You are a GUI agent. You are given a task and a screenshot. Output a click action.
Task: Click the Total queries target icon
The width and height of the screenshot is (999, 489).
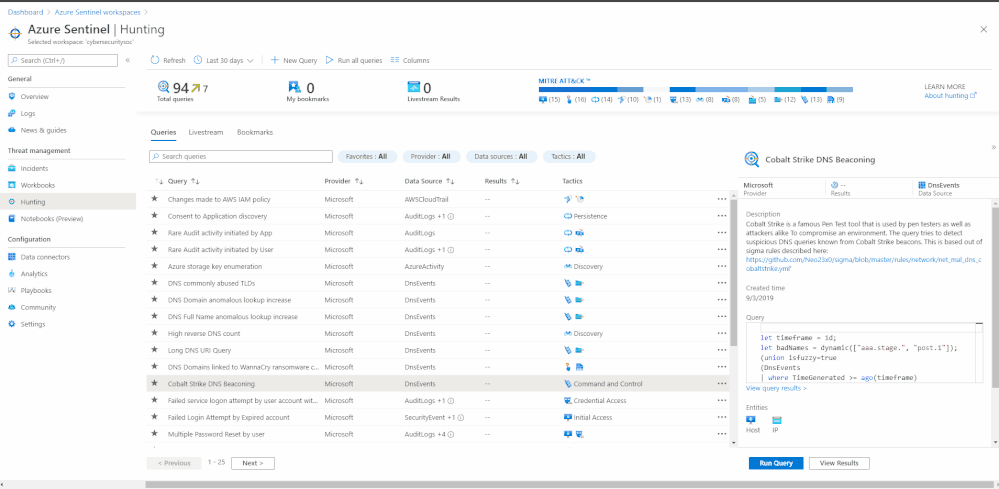[x=164, y=87]
